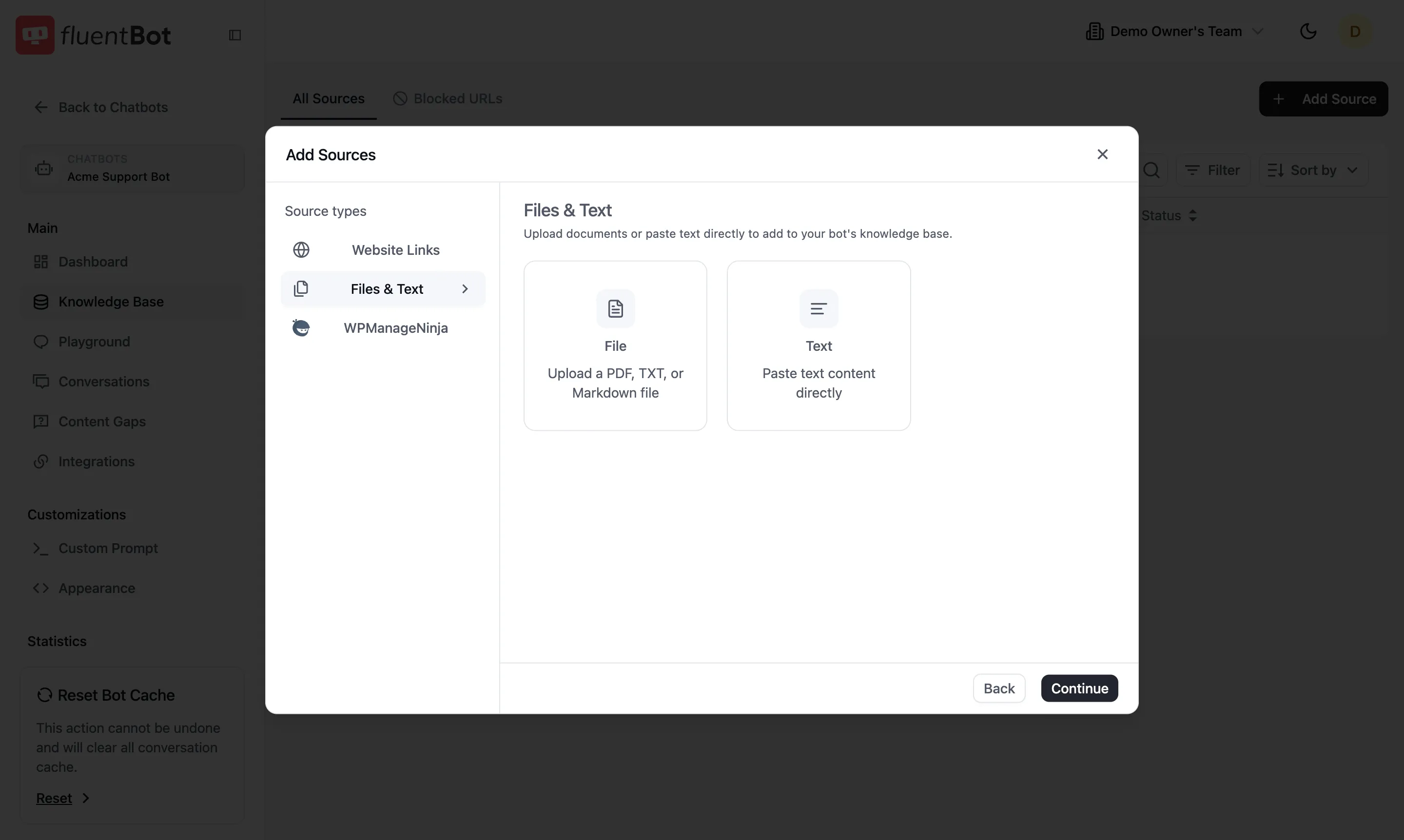1404x840 pixels.
Task: Open the Acme Support Bot chatbot selector
Action: click(x=132, y=168)
